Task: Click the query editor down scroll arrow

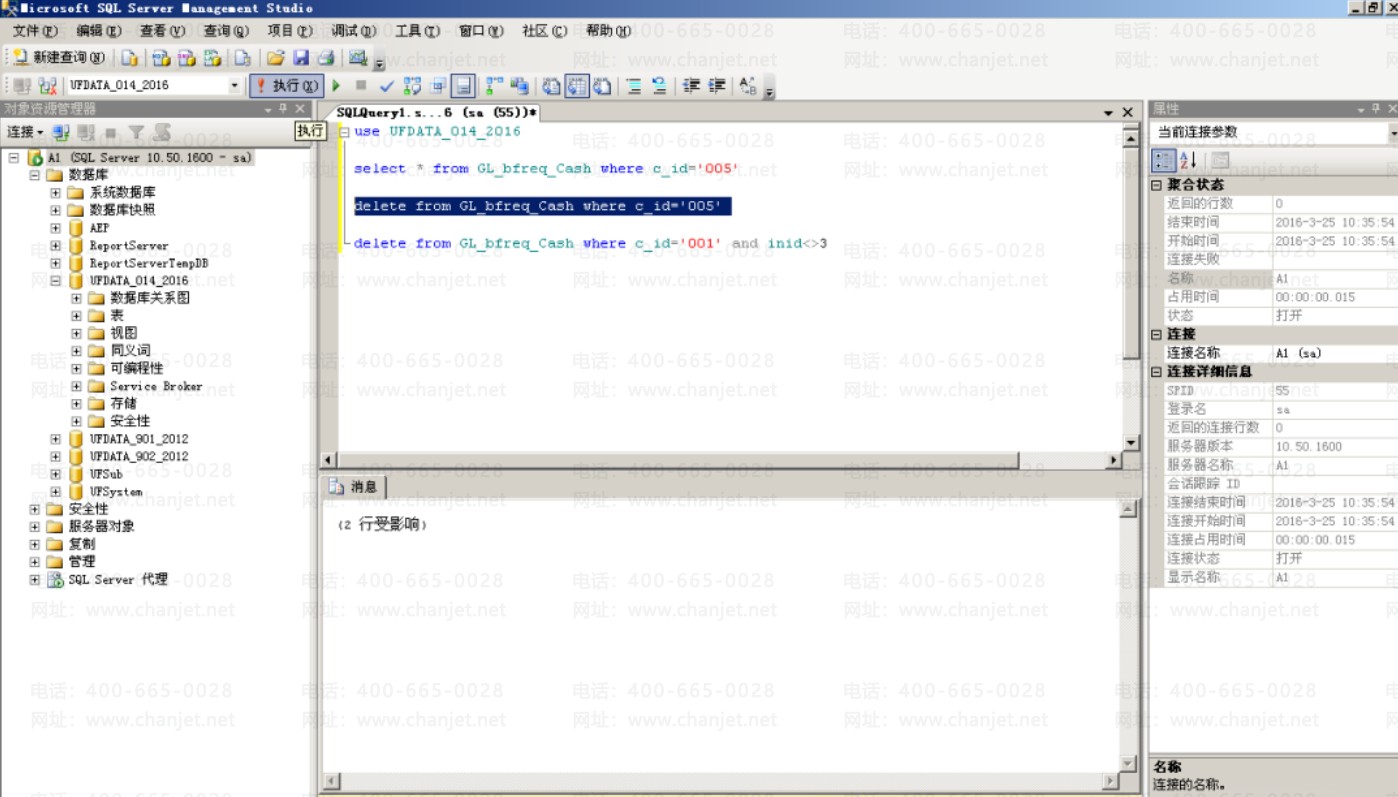Action: (1131, 442)
